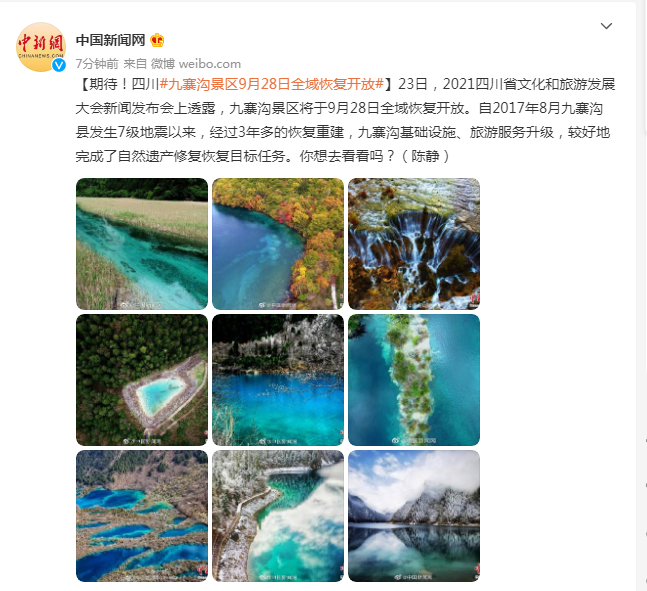Viewport: 647px width, 591px height.
Task: Open the tree-covered strip in lake photo
Action: point(414,380)
